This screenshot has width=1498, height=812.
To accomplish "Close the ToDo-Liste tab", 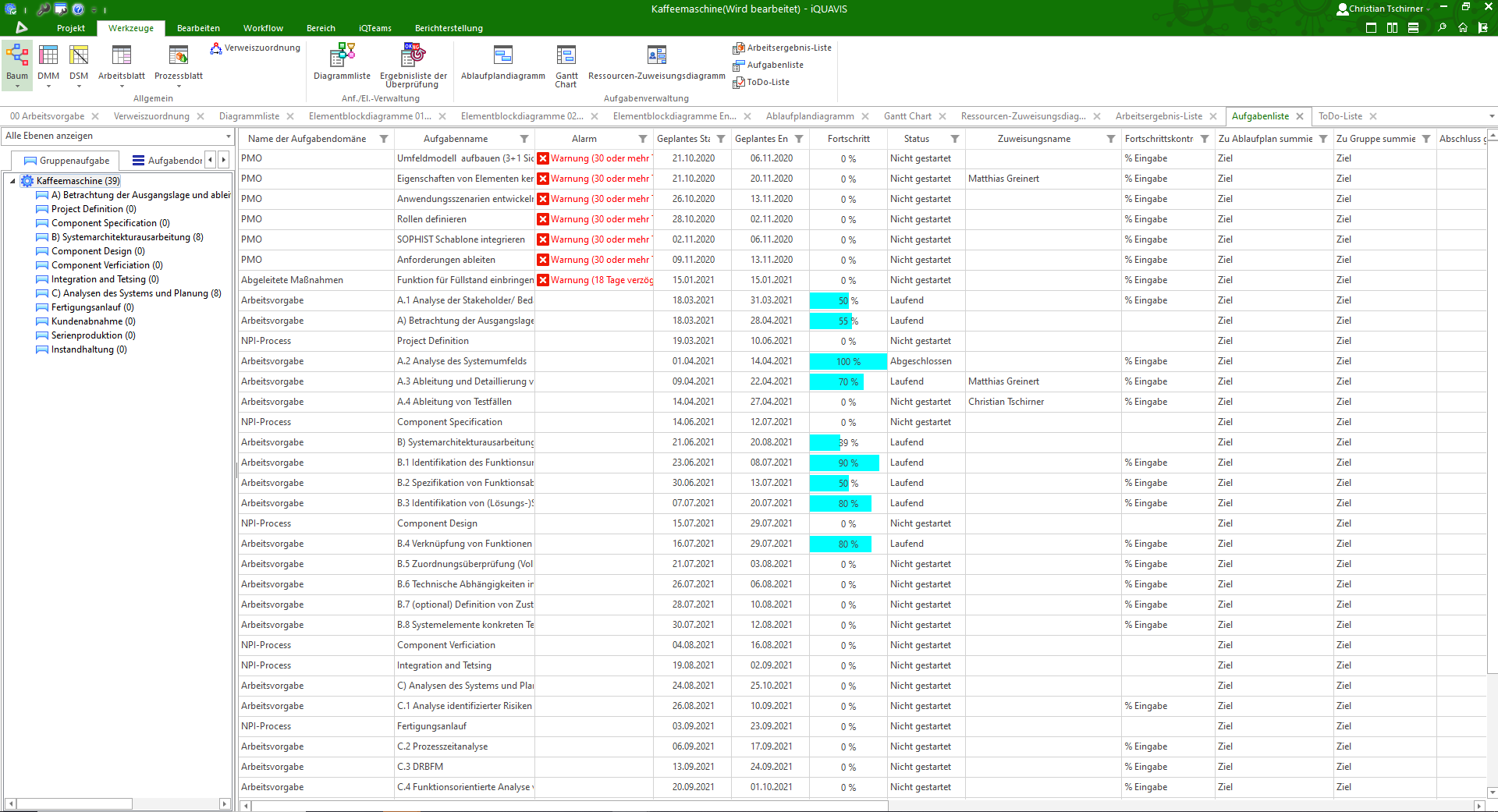I will click(1373, 116).
